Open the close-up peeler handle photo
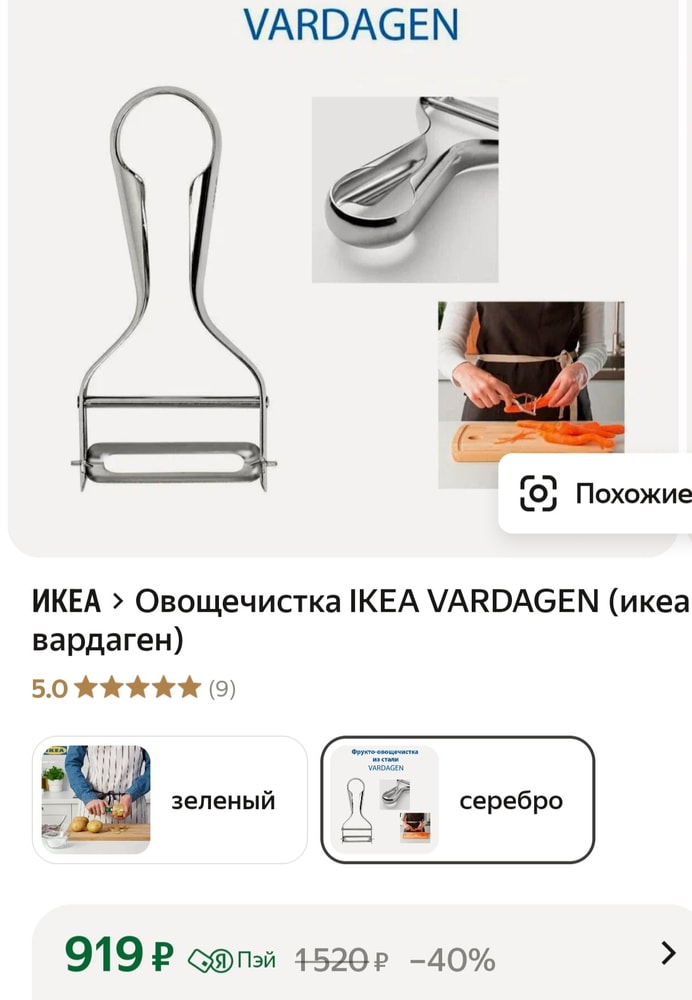This screenshot has width=692, height=1000. [405, 189]
